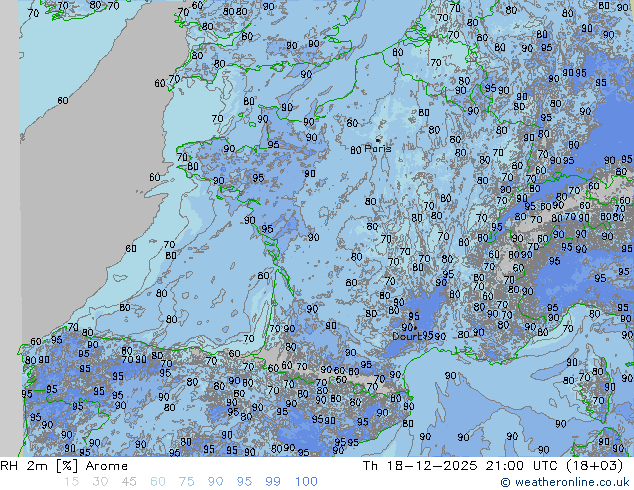Click legend value 60
634x490 pixels.
click(158, 482)
